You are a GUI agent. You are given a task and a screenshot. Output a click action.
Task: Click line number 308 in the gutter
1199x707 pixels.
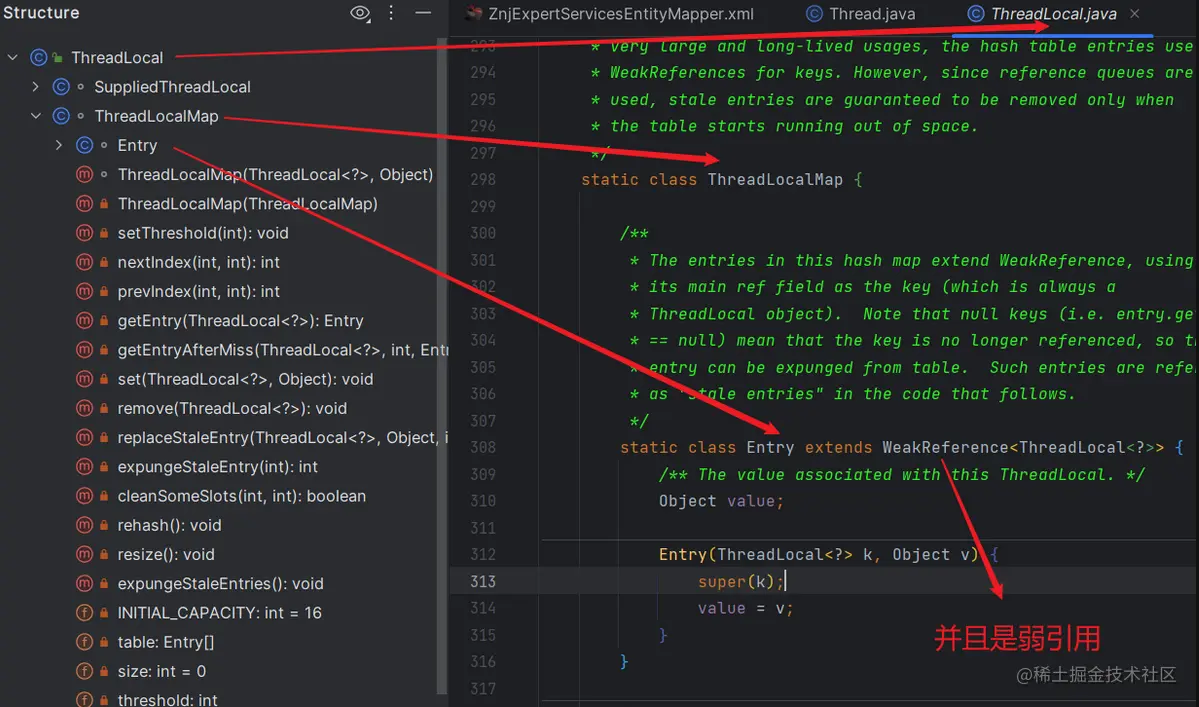coord(483,447)
